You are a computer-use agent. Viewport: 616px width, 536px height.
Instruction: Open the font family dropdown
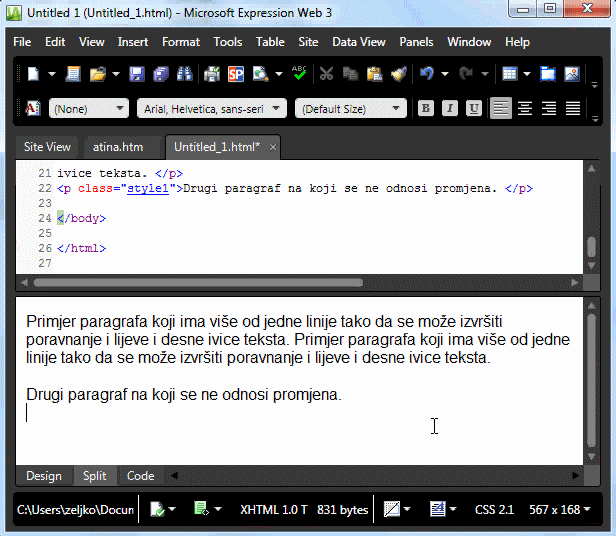[212, 108]
